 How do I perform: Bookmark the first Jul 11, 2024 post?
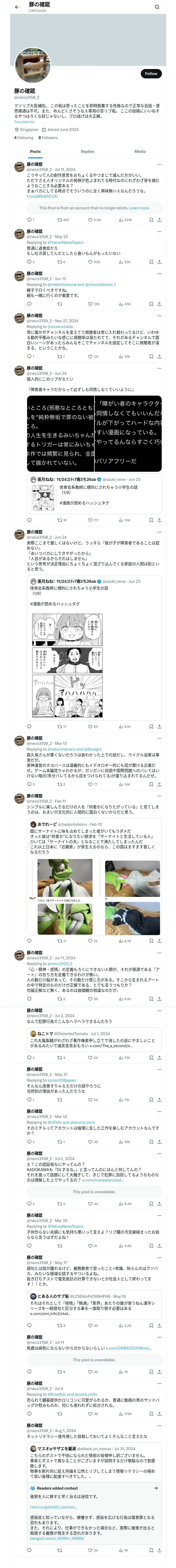click(x=150, y=220)
